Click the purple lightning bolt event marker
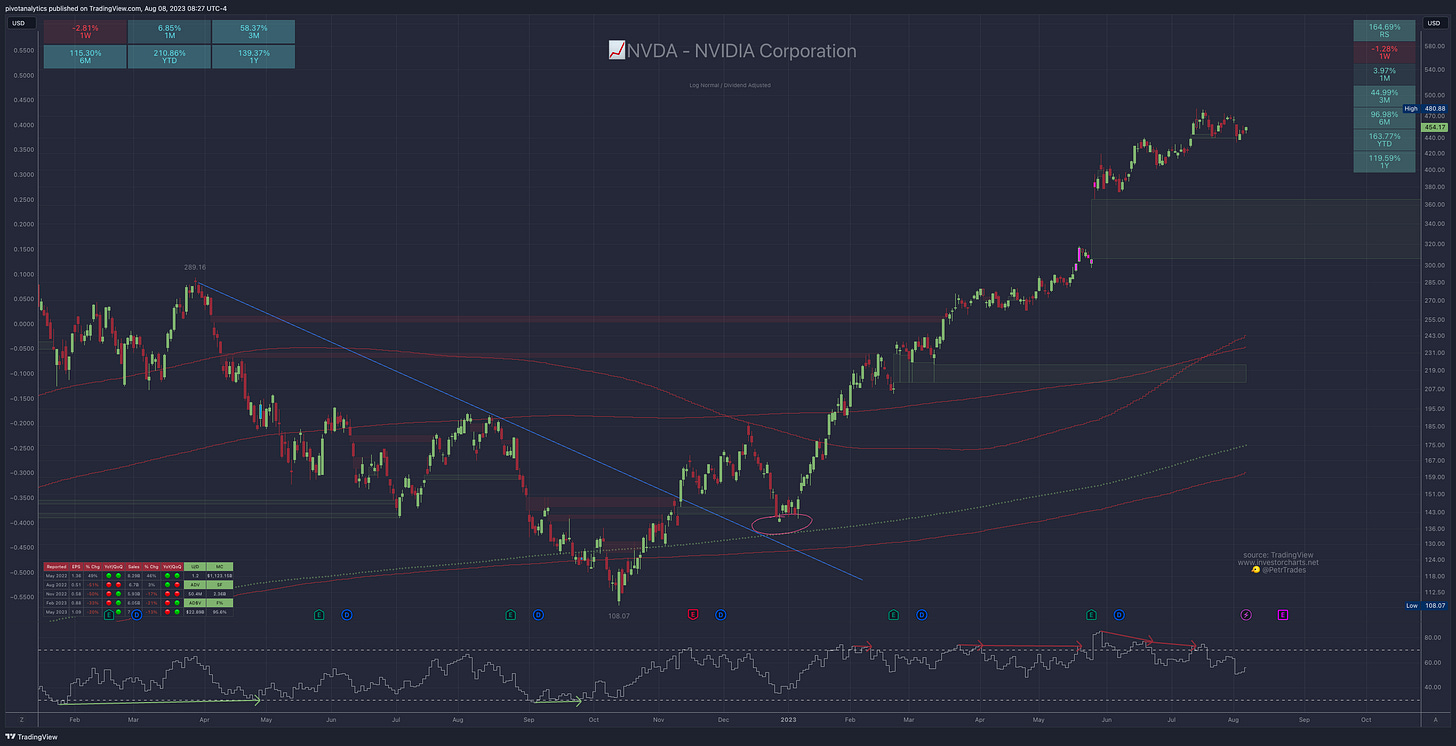Image resolution: width=1456 pixels, height=746 pixels. point(1247,614)
